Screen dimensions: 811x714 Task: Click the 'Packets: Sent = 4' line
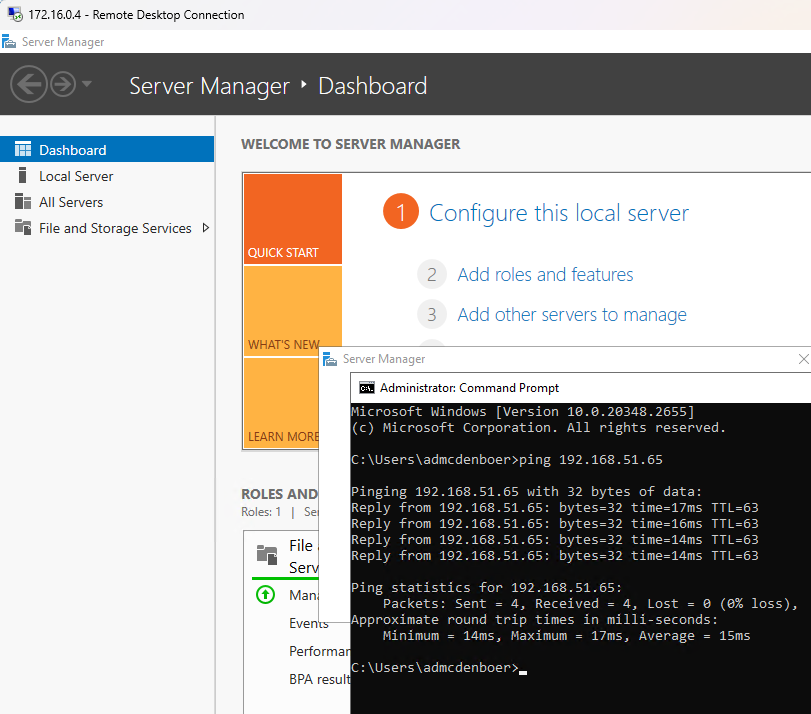click(591, 603)
